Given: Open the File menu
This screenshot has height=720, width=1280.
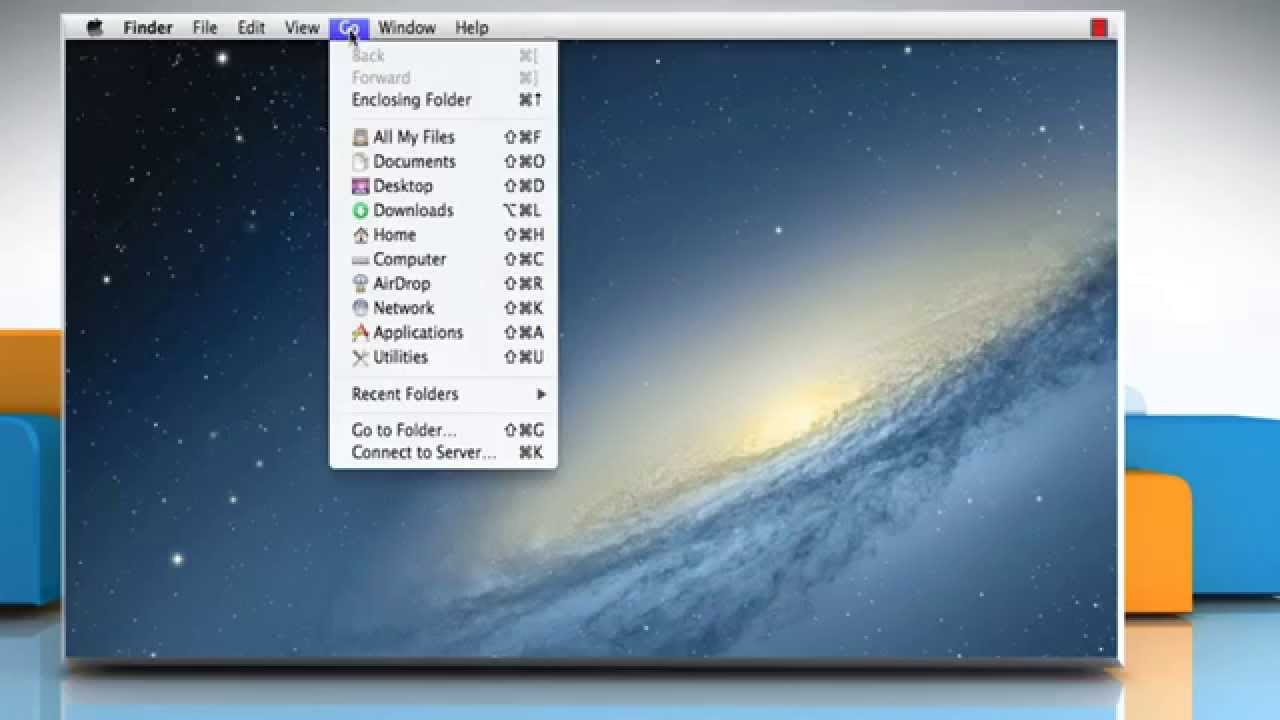Looking at the screenshot, I should pos(205,28).
